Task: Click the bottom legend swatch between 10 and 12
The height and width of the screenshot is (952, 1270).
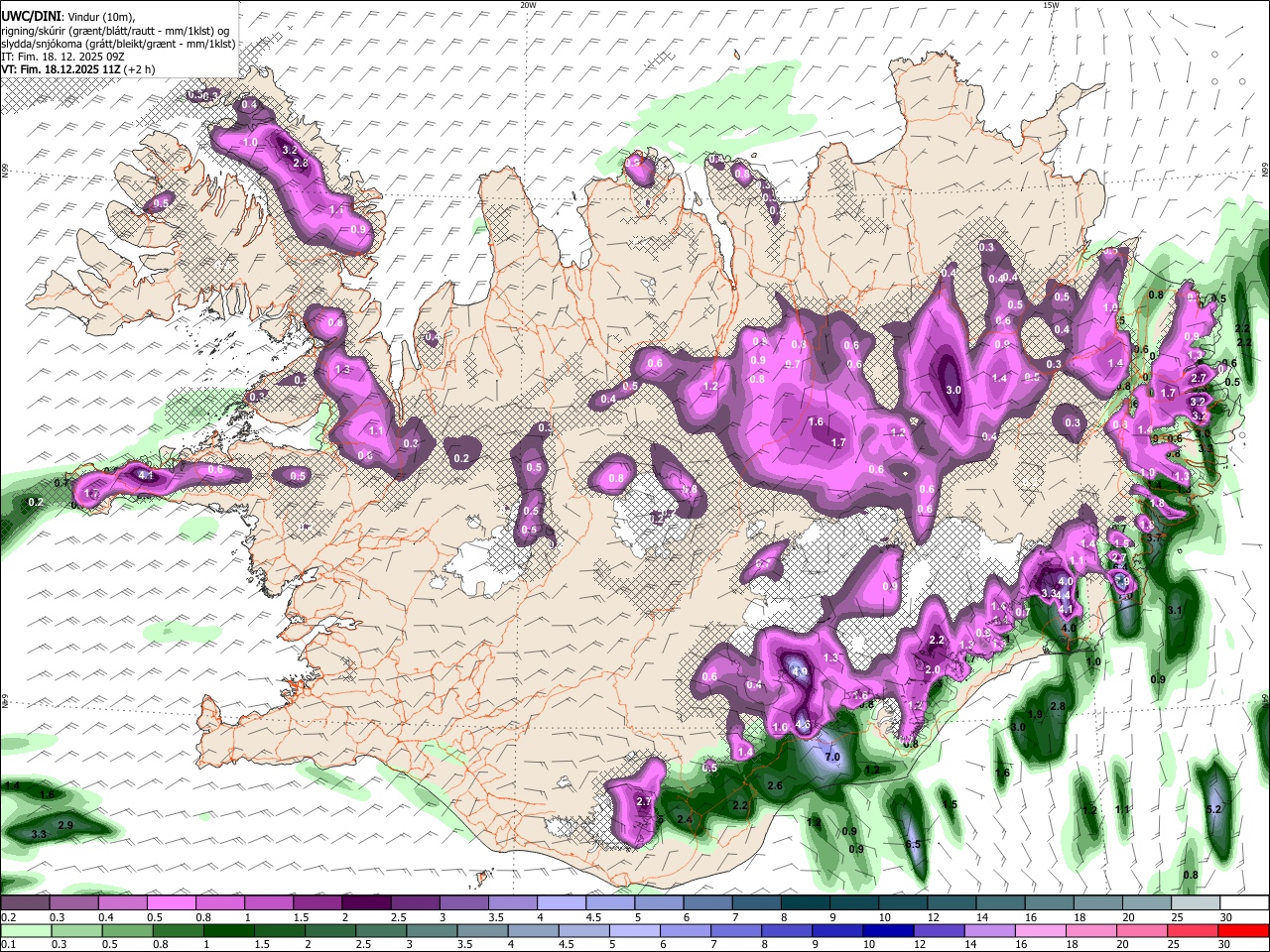Action: pos(887,931)
